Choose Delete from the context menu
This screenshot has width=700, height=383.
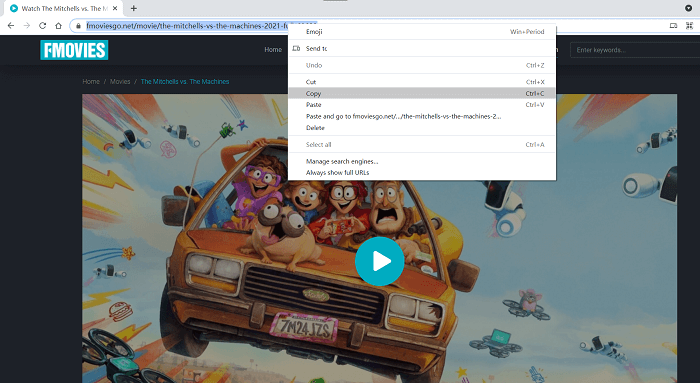click(x=422, y=128)
